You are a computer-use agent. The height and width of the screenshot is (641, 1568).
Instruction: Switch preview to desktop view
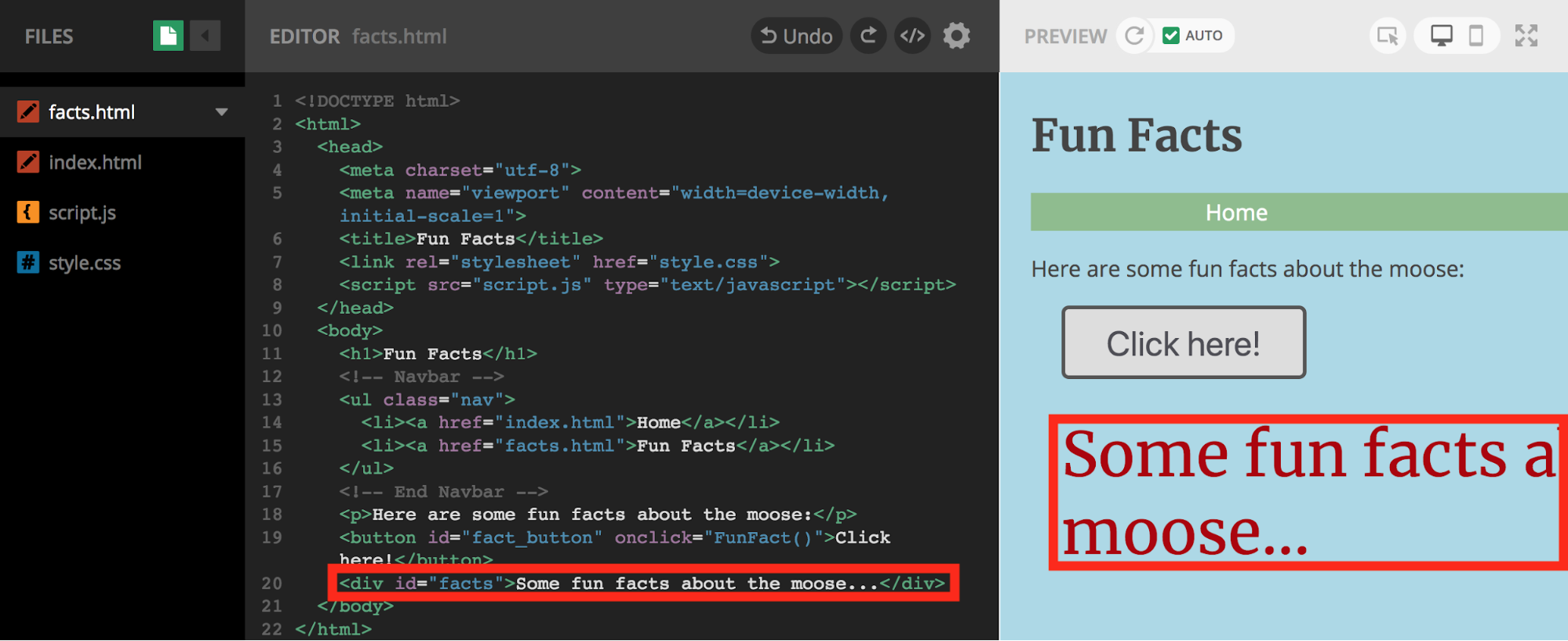(x=1441, y=36)
